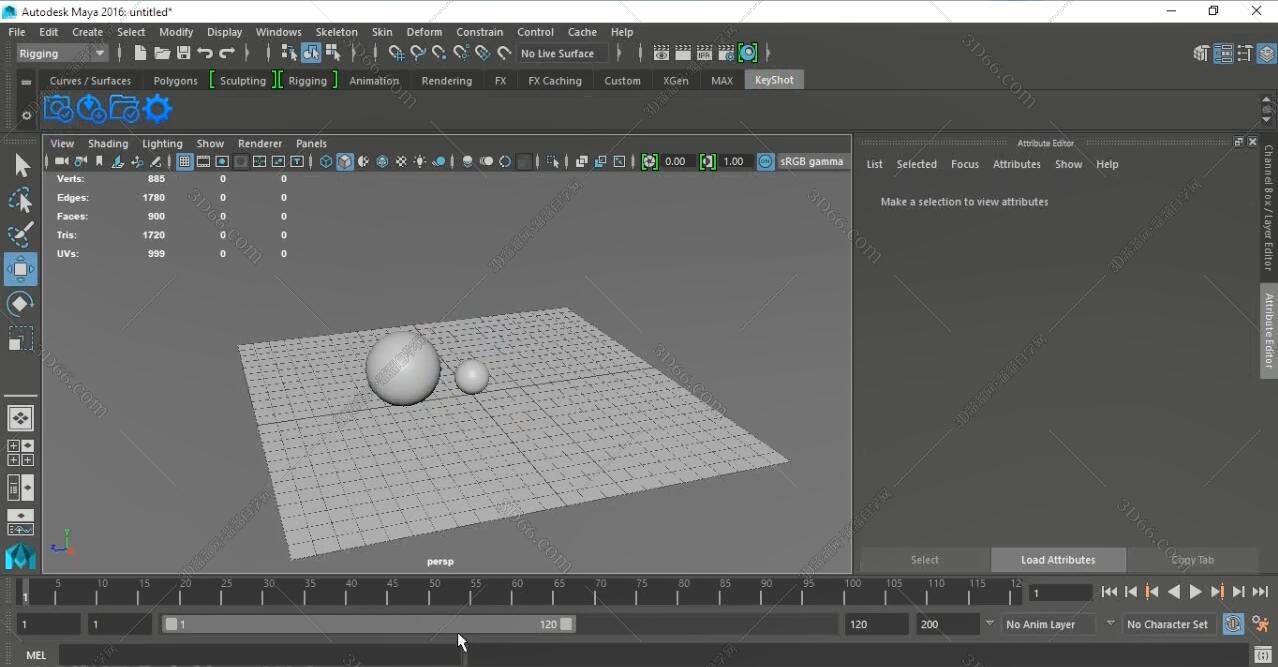Click the MEL command line input

[x=260, y=655]
